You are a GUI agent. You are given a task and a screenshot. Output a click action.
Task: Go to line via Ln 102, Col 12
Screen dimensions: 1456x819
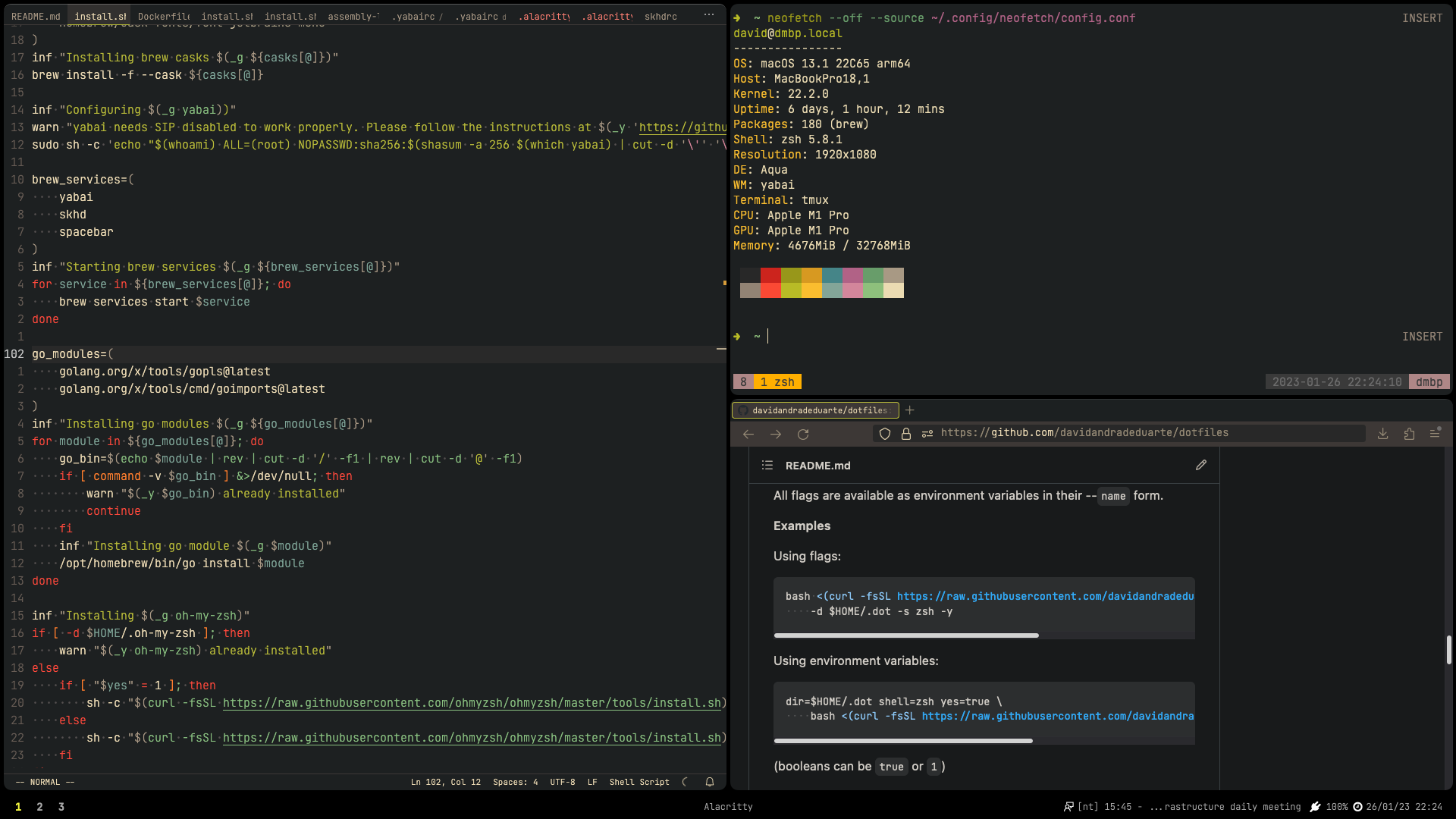(446, 782)
